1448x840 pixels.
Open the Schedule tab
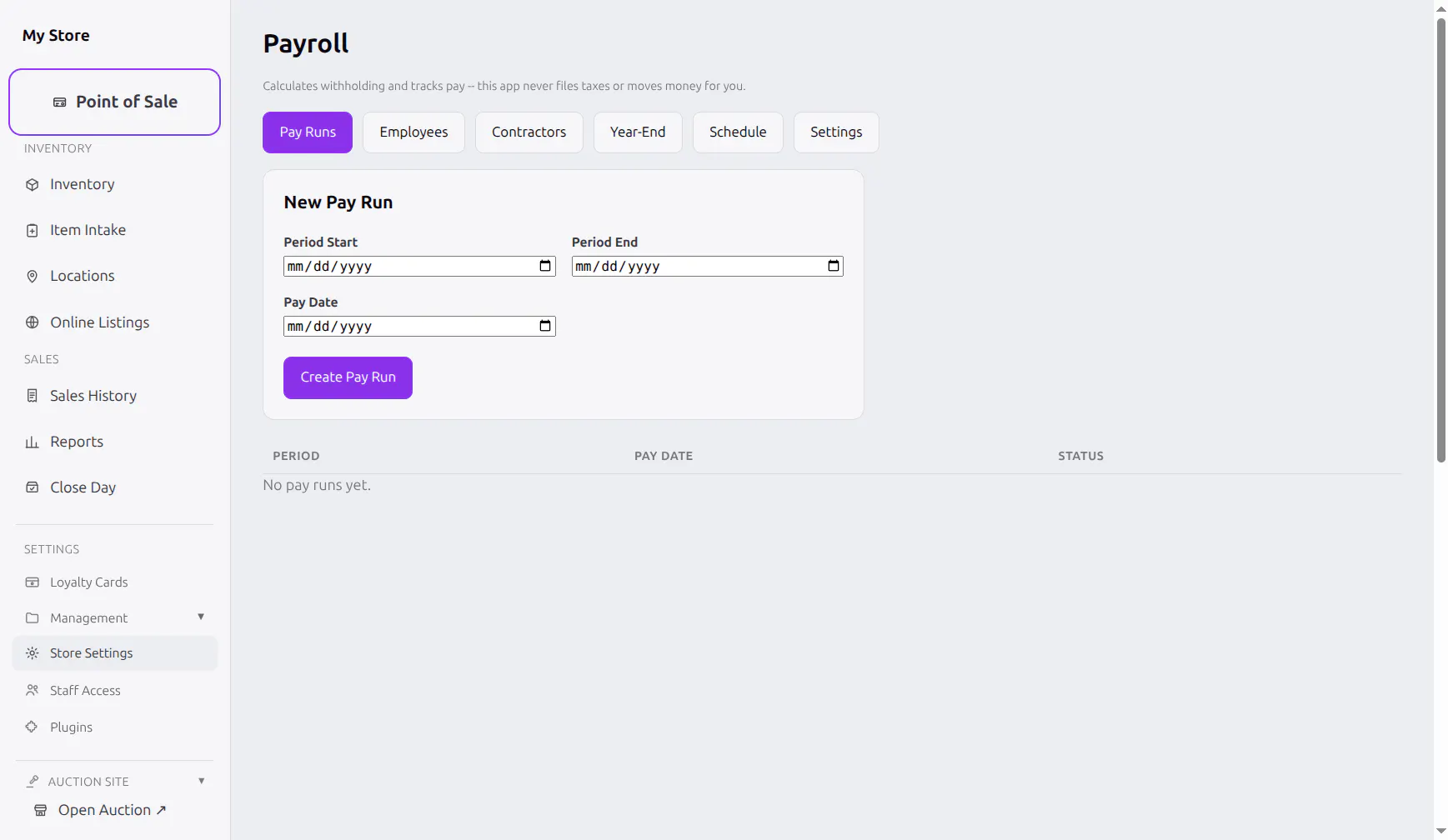click(738, 132)
